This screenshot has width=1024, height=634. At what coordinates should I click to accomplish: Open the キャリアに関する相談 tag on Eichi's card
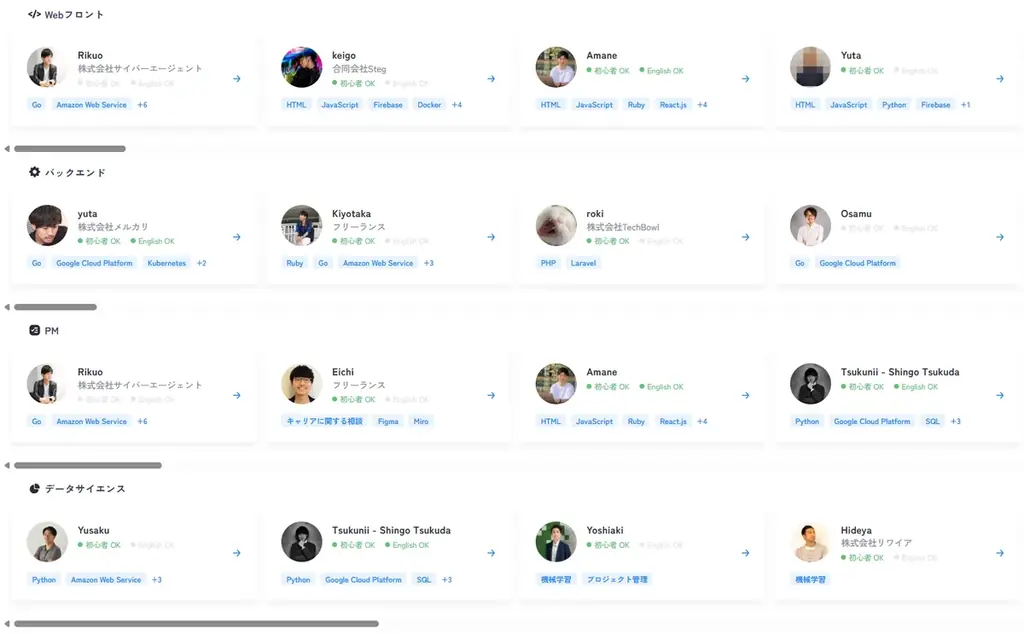(x=327, y=421)
